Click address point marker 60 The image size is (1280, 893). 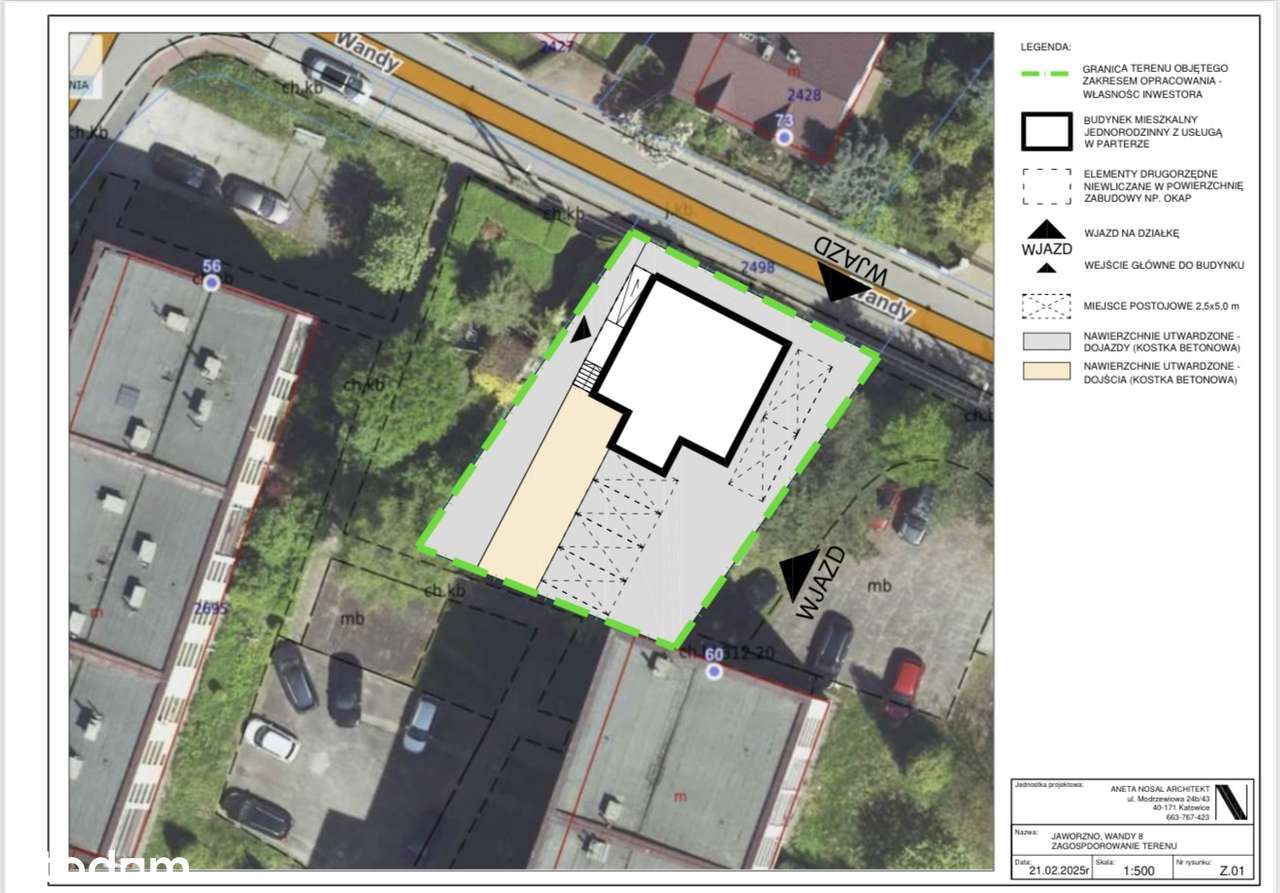point(713,671)
